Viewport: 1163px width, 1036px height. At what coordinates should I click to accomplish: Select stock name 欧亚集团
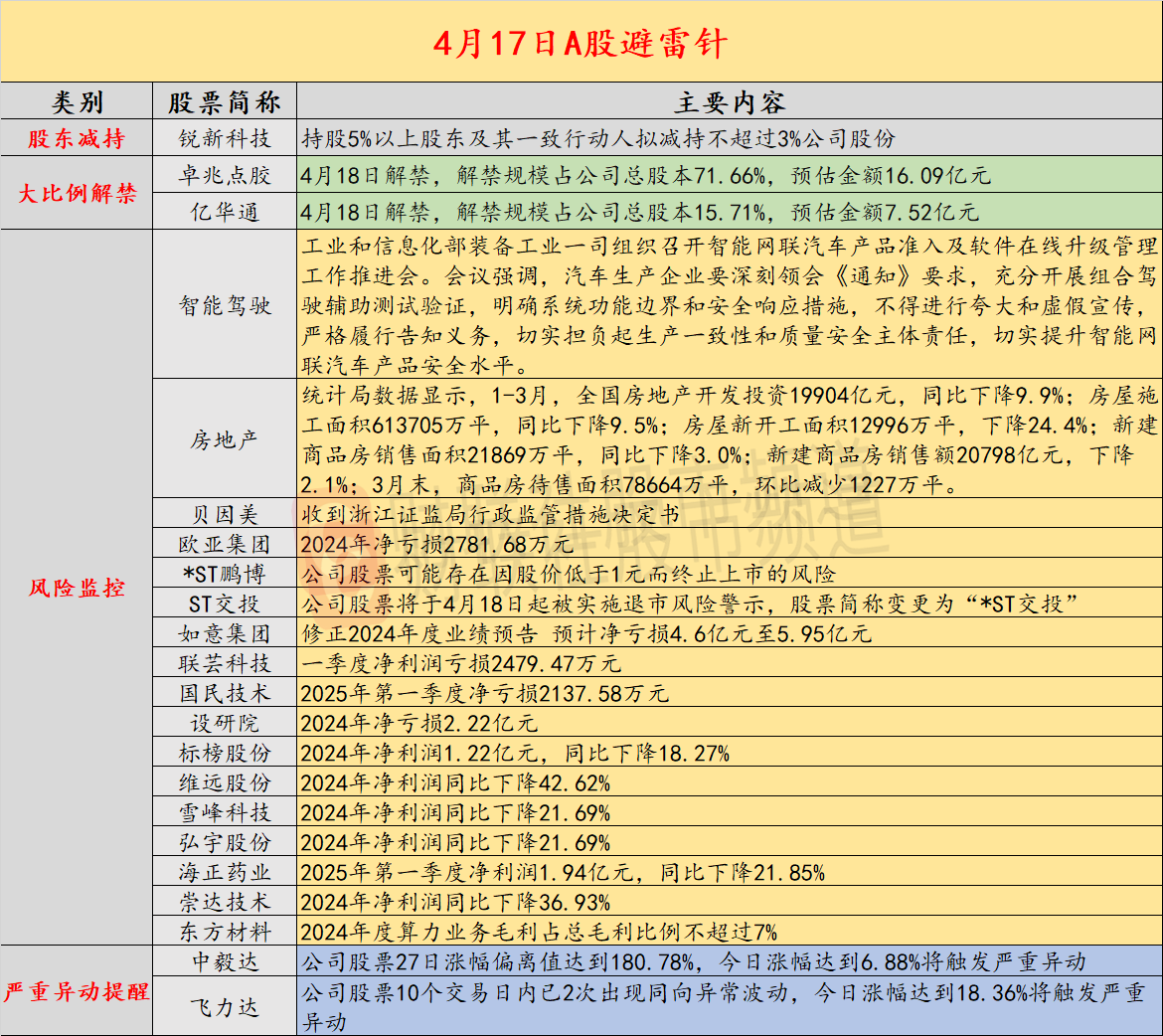coord(225,544)
